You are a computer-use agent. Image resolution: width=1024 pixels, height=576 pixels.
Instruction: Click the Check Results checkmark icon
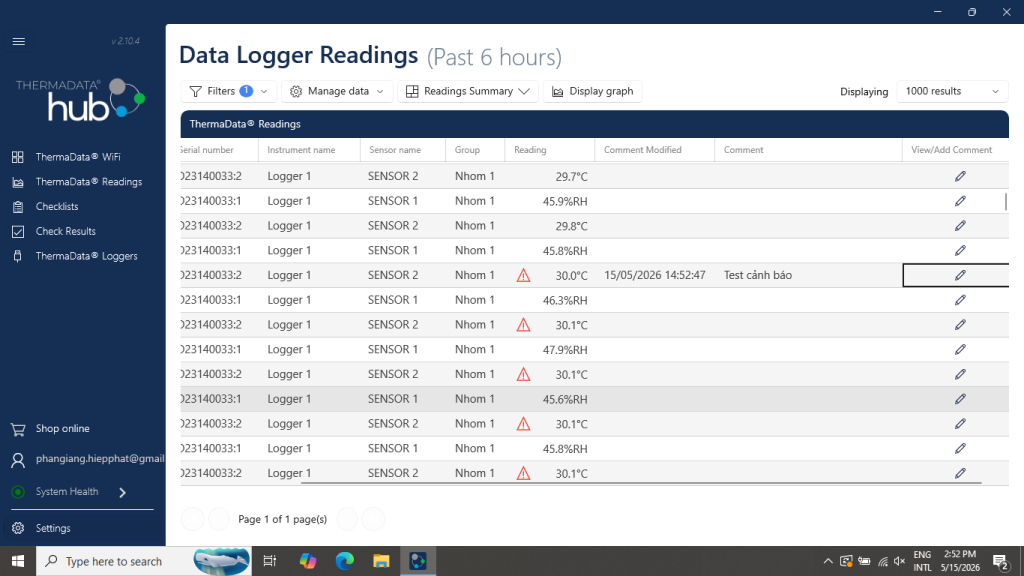pos(18,231)
